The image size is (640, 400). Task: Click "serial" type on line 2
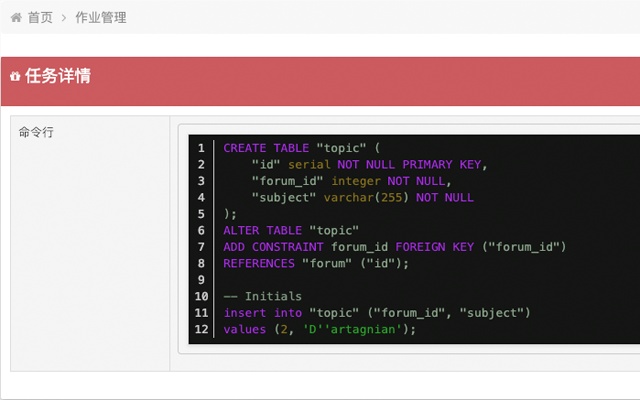click(x=309, y=164)
